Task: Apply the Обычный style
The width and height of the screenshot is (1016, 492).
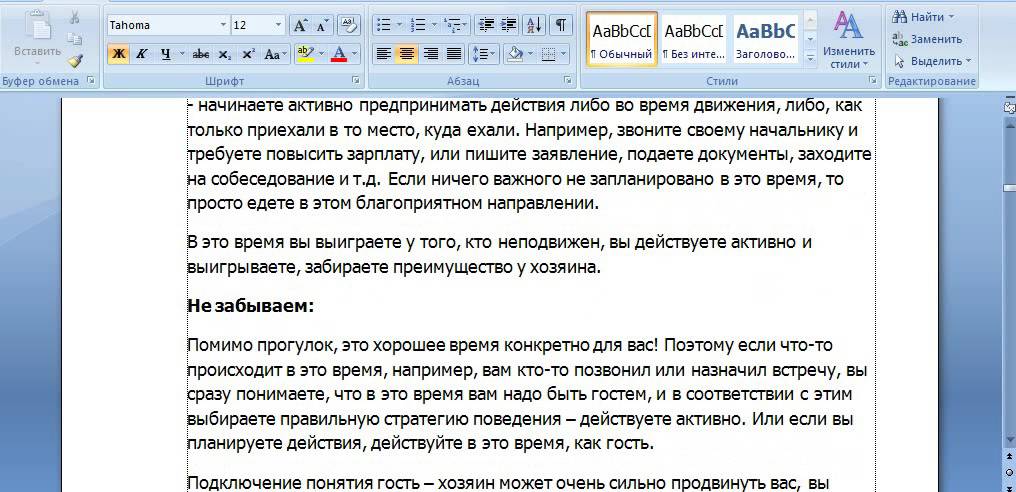Action: [622, 38]
